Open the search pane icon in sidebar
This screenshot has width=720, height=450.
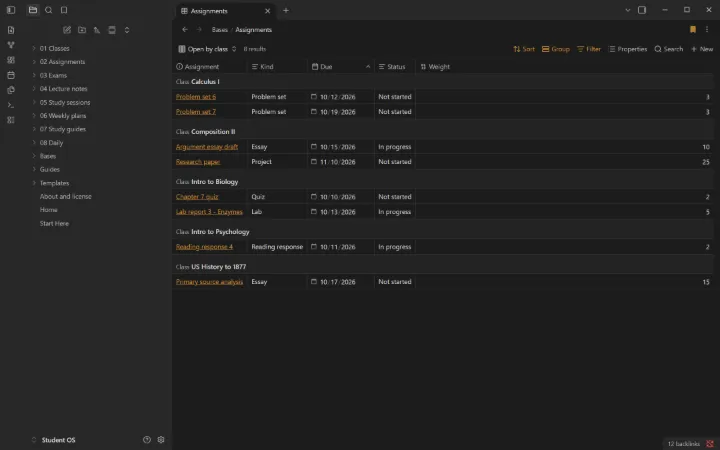48,10
